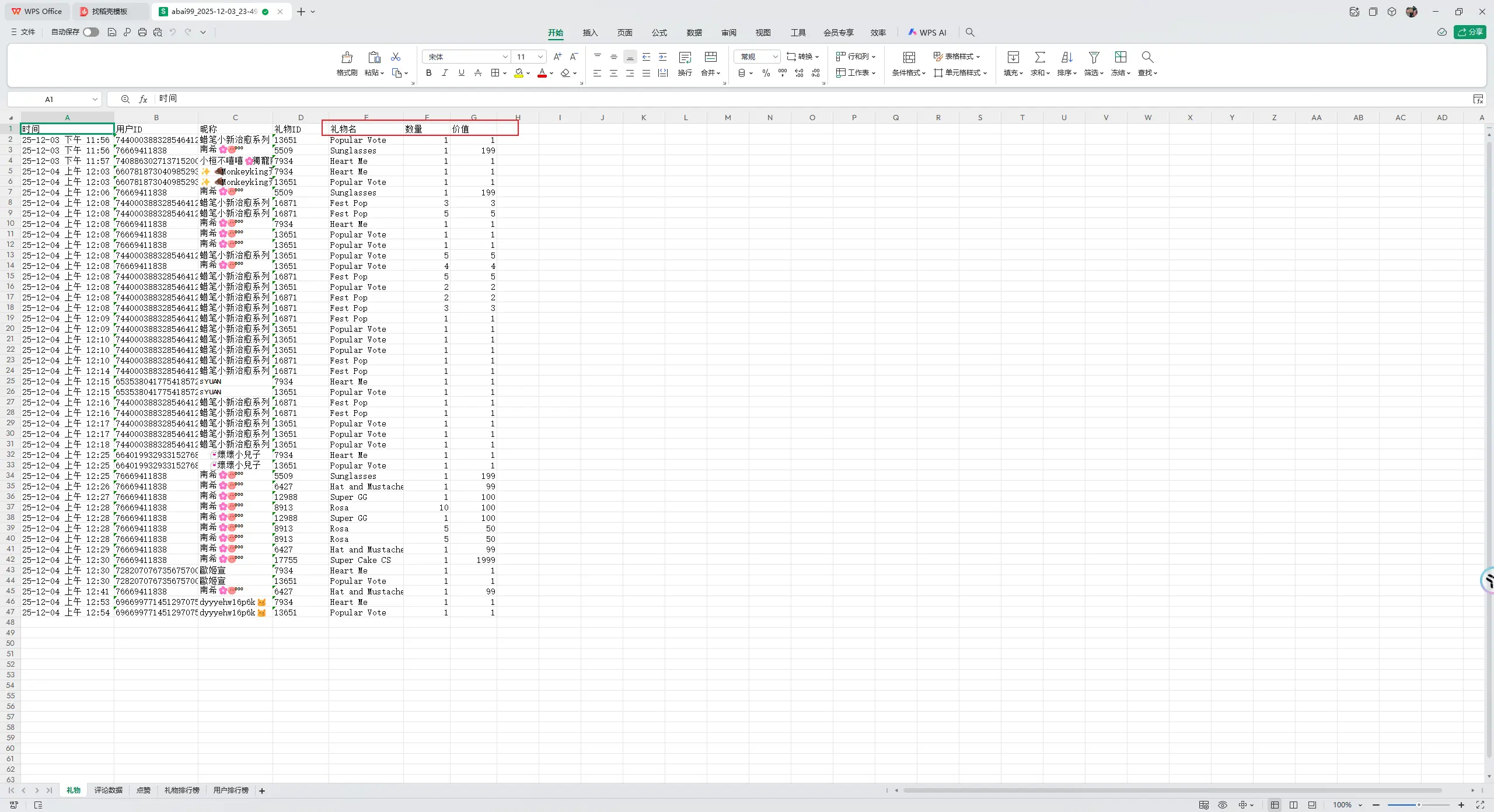Click the Filter (筛选) funnel icon

coord(1094,57)
